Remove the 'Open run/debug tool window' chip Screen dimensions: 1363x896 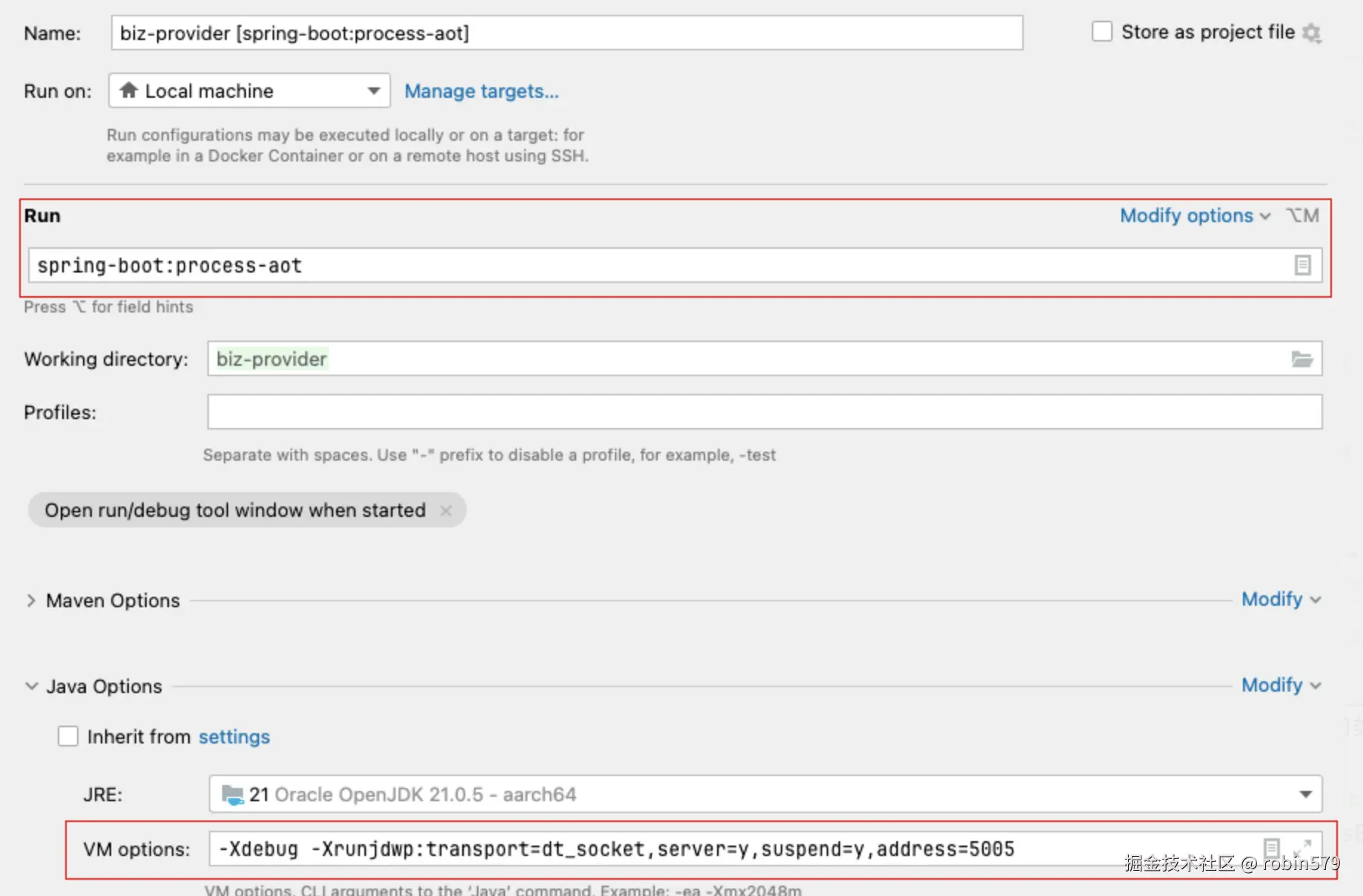(446, 510)
